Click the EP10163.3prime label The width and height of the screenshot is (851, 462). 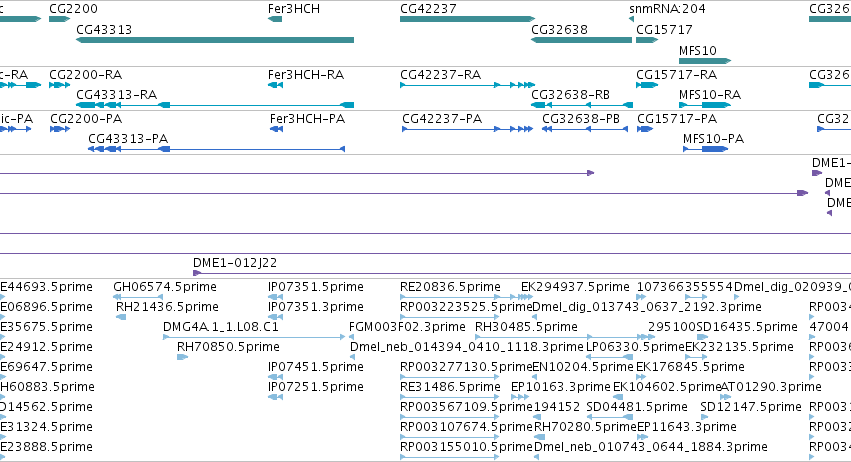561,387
